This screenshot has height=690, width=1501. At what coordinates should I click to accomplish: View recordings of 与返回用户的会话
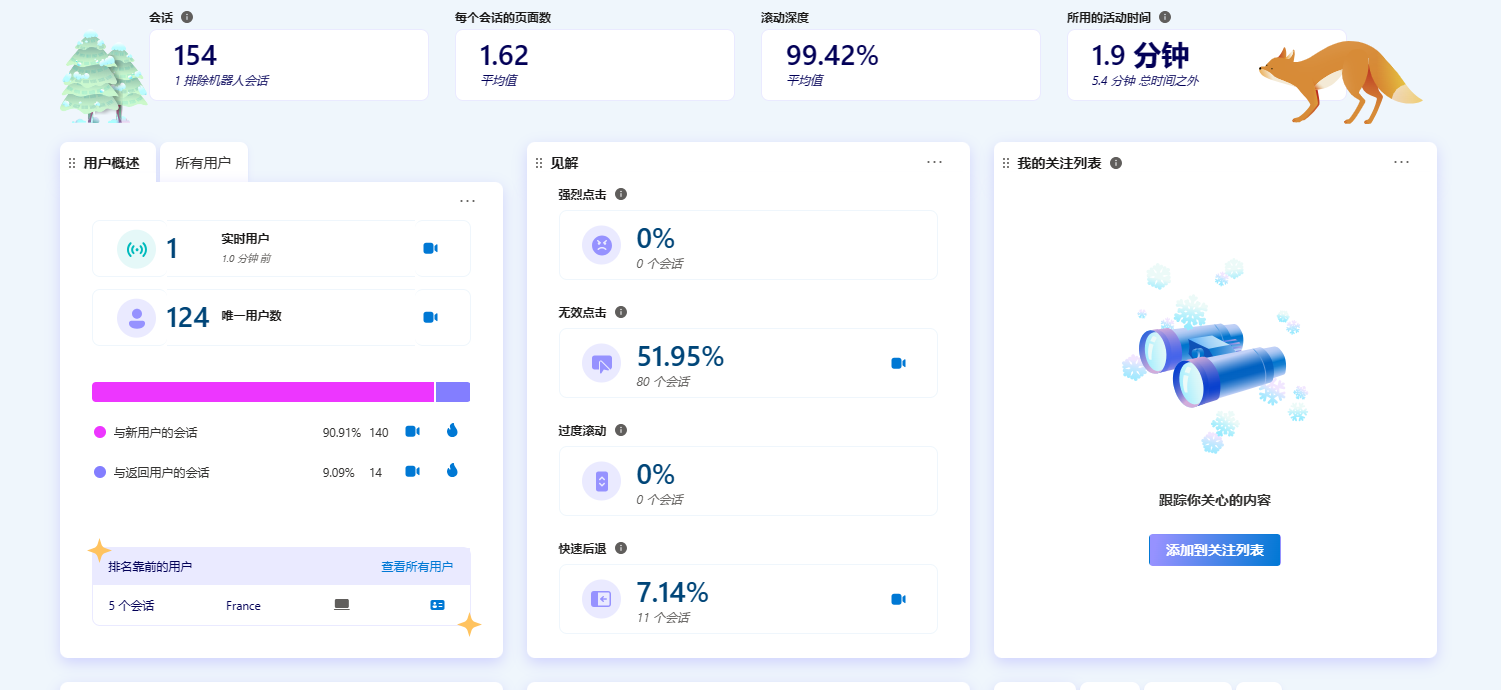click(412, 471)
